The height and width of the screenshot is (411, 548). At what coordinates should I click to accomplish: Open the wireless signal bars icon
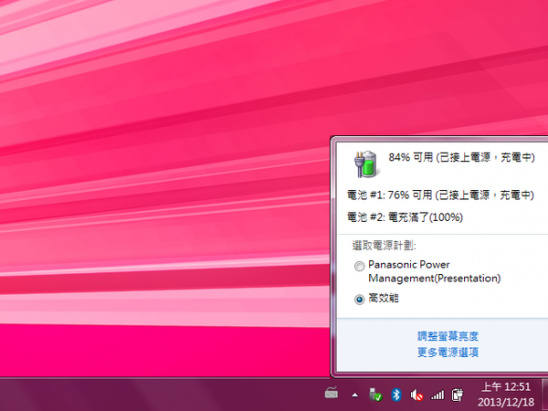(x=437, y=395)
